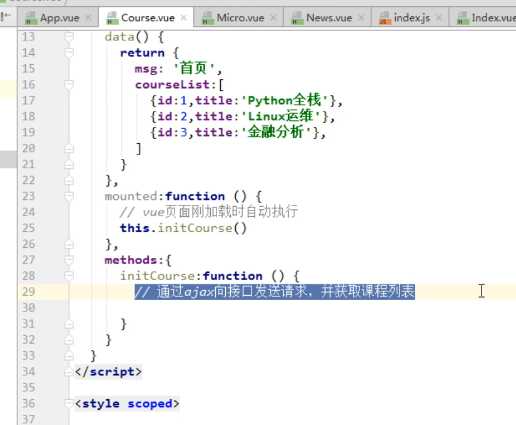Click the courseList property name
The height and width of the screenshot is (425, 516).
(172, 84)
